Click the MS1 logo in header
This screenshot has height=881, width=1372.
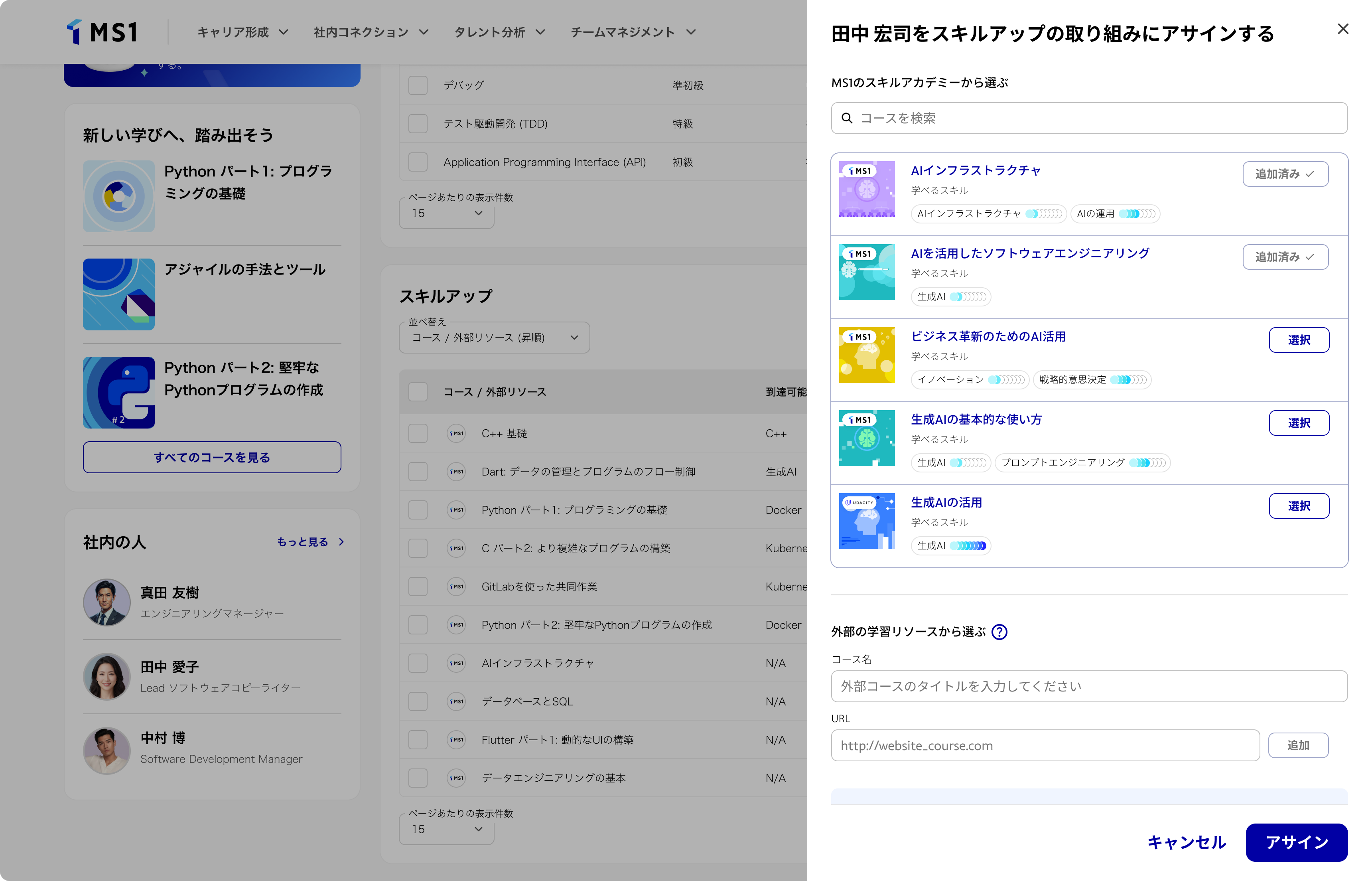(x=103, y=32)
